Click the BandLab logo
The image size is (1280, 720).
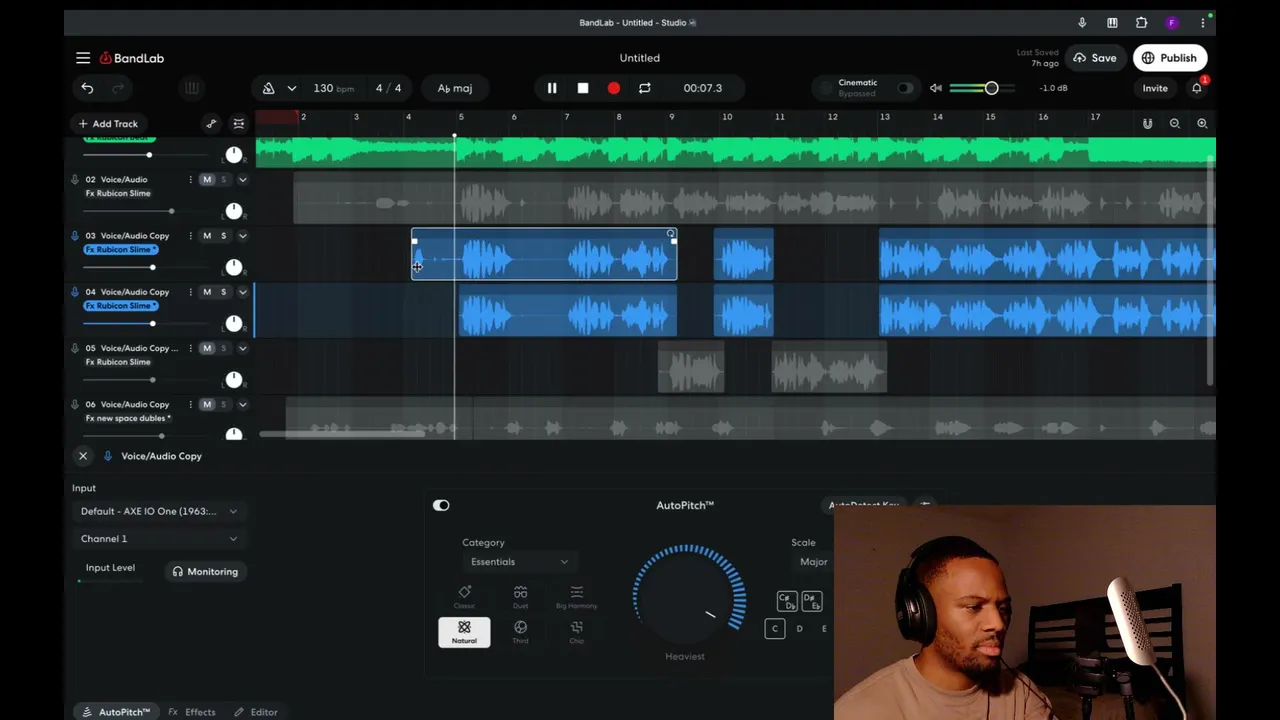click(x=131, y=58)
